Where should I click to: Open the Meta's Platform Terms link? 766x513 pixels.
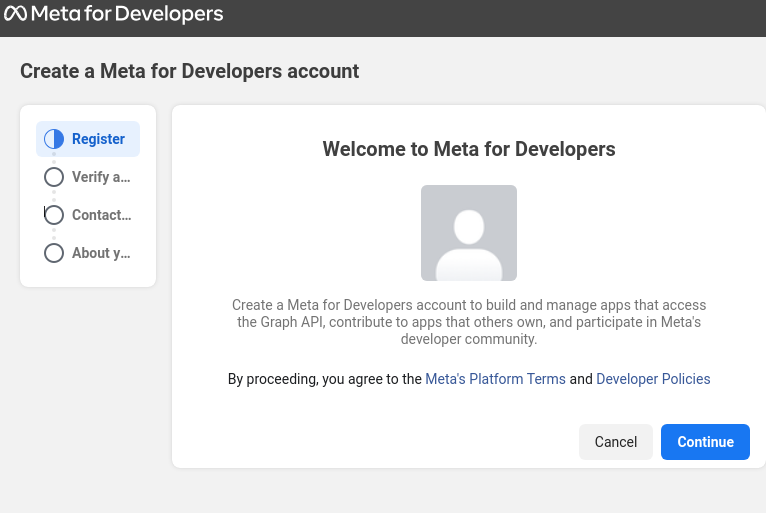pos(495,379)
